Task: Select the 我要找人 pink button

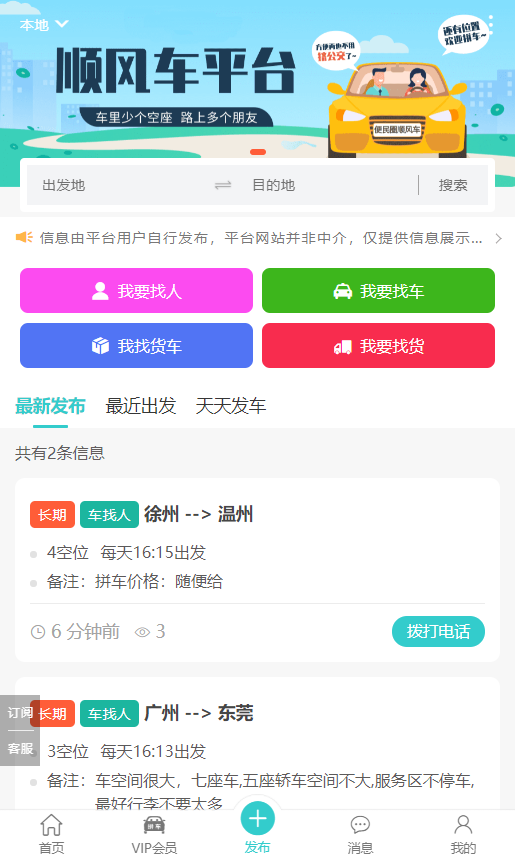Action: 137,290
